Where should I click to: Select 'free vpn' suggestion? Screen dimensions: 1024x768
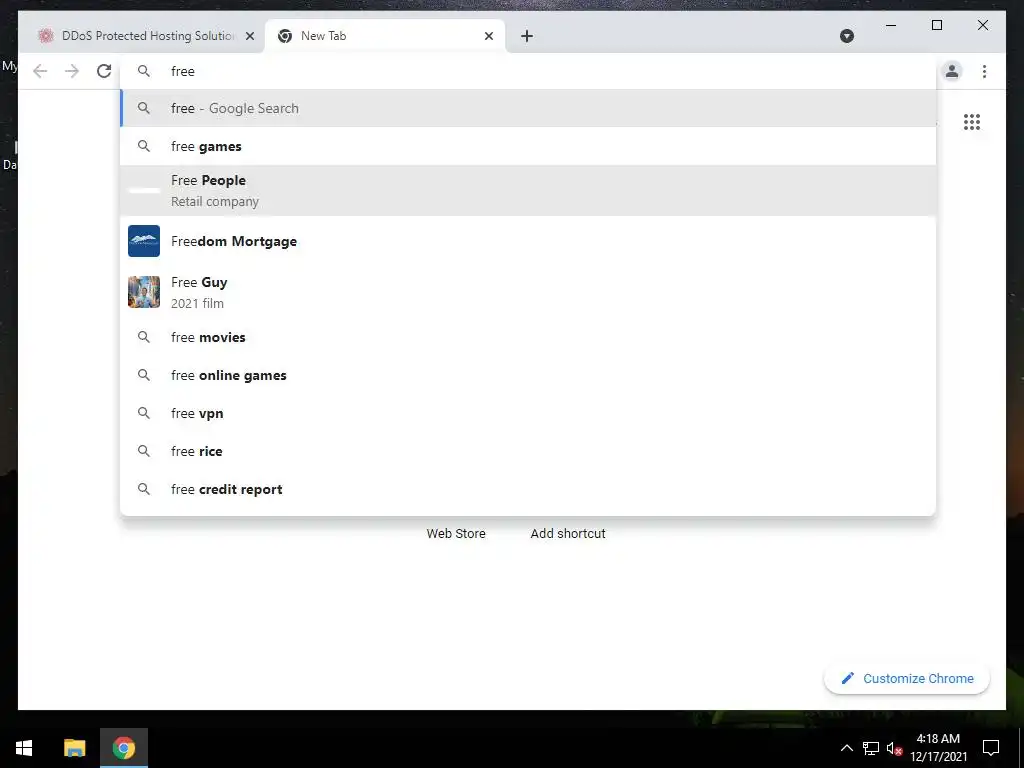tap(528, 413)
